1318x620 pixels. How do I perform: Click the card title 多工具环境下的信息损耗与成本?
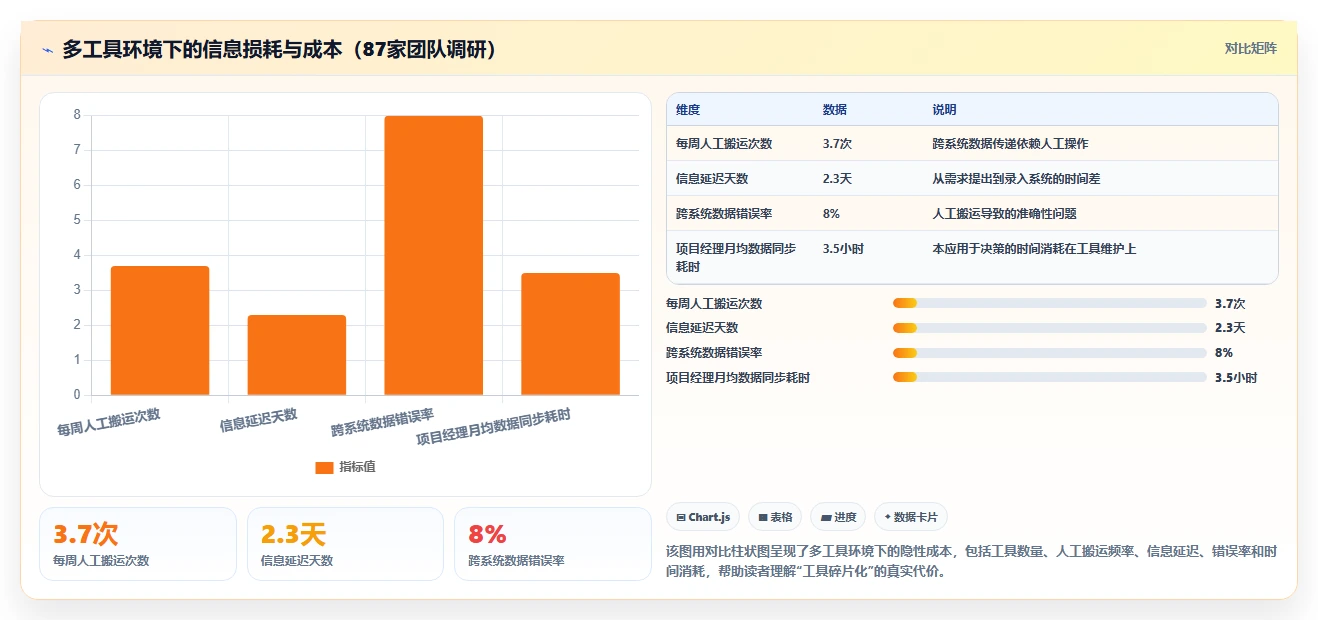(x=280, y=50)
